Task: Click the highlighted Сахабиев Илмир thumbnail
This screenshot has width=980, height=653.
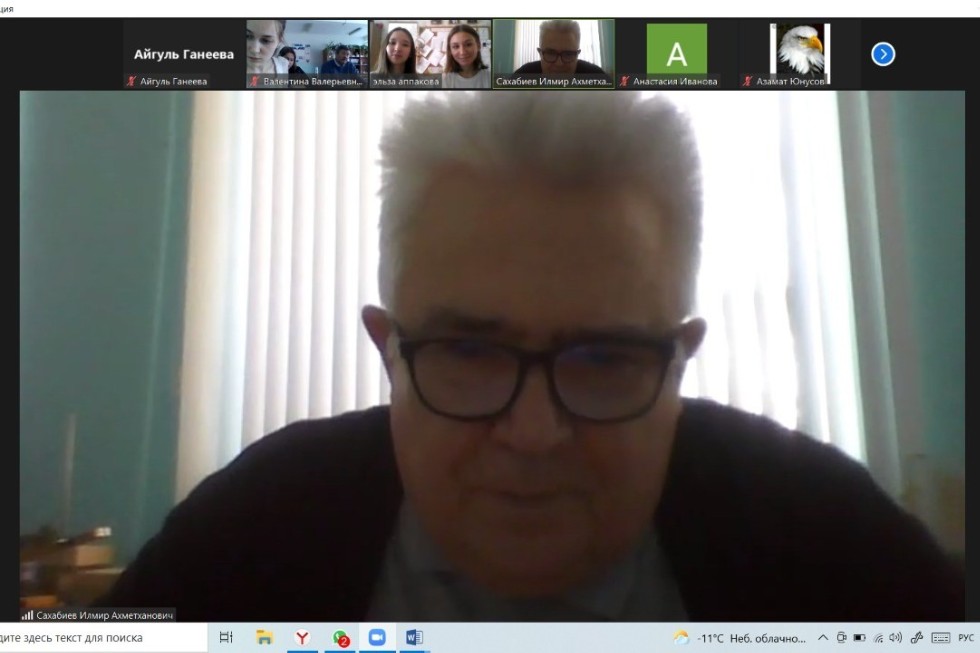Action: 553,53
